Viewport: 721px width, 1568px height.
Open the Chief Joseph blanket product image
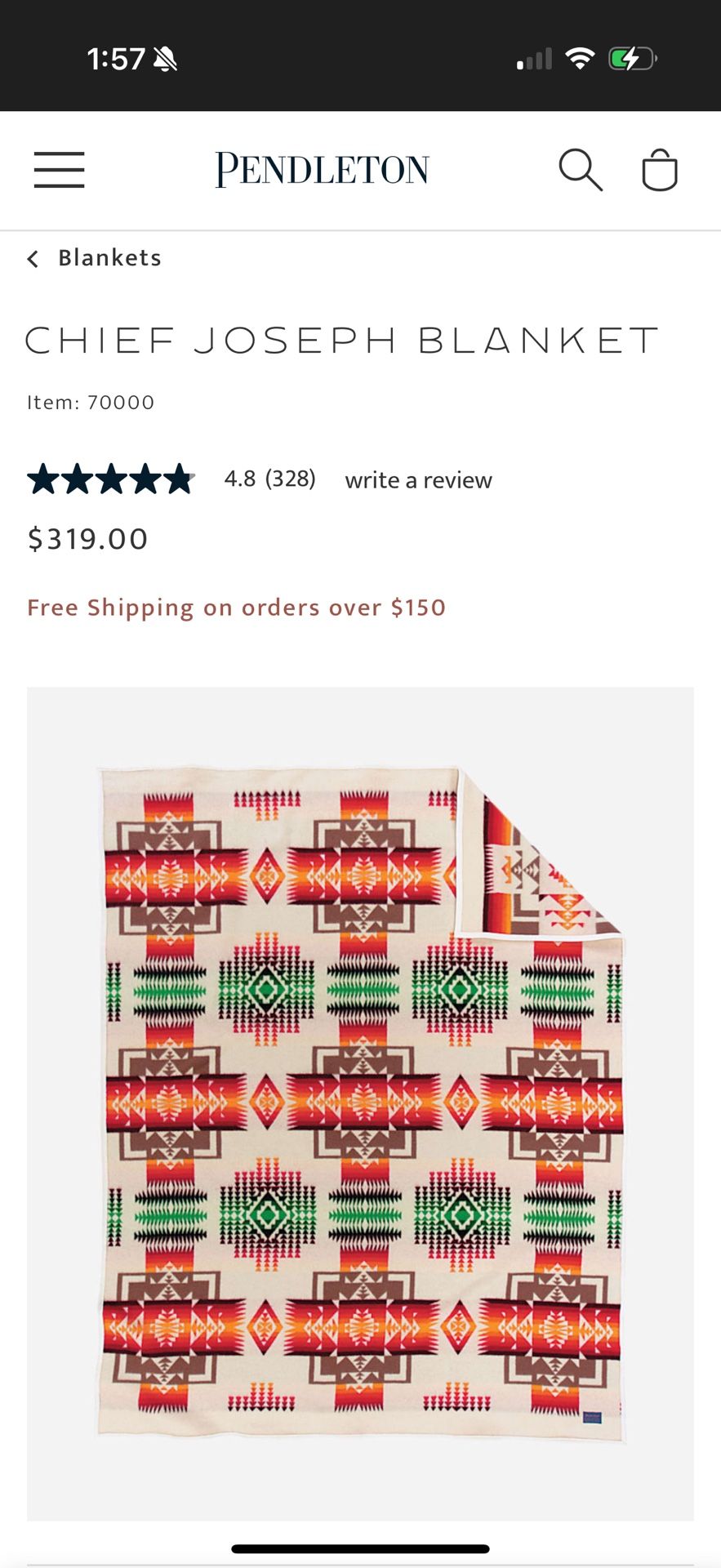coord(360,1102)
